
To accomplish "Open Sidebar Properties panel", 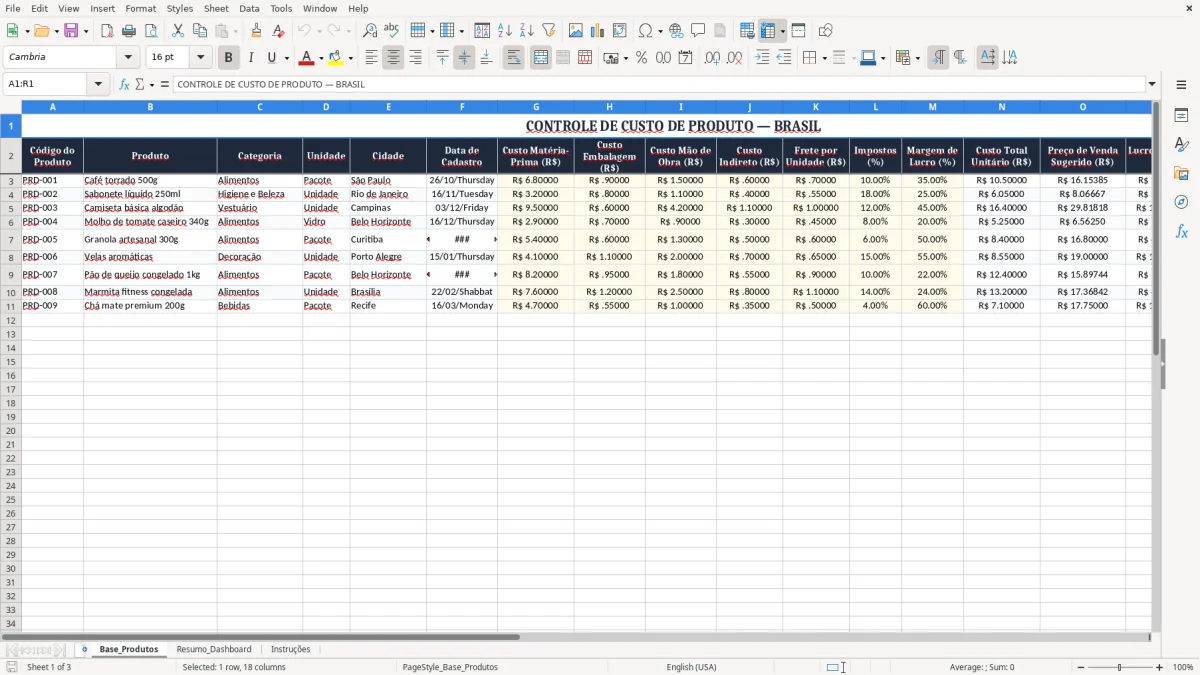I will point(1181,116).
